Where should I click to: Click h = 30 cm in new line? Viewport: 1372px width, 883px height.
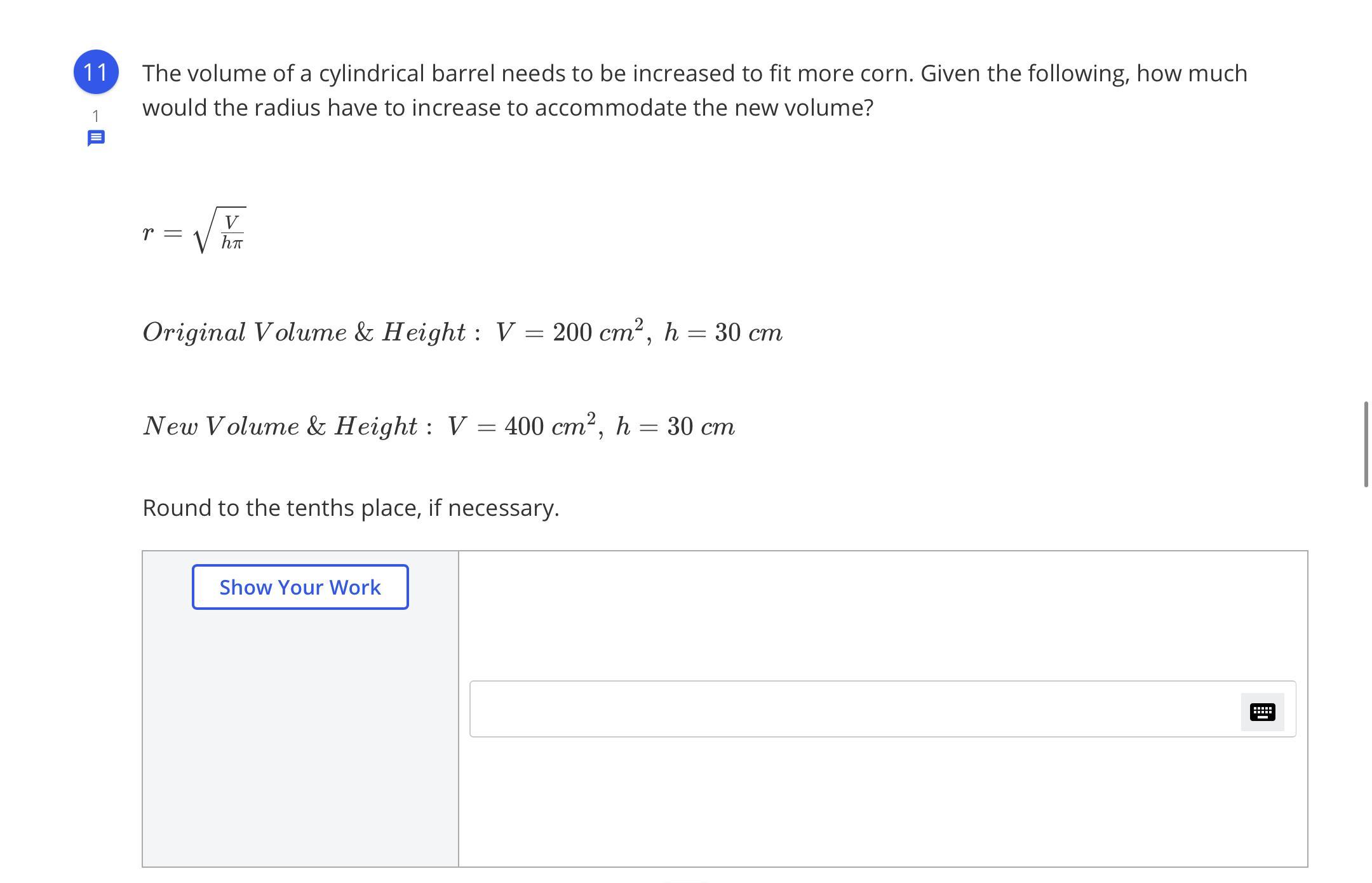[675, 426]
